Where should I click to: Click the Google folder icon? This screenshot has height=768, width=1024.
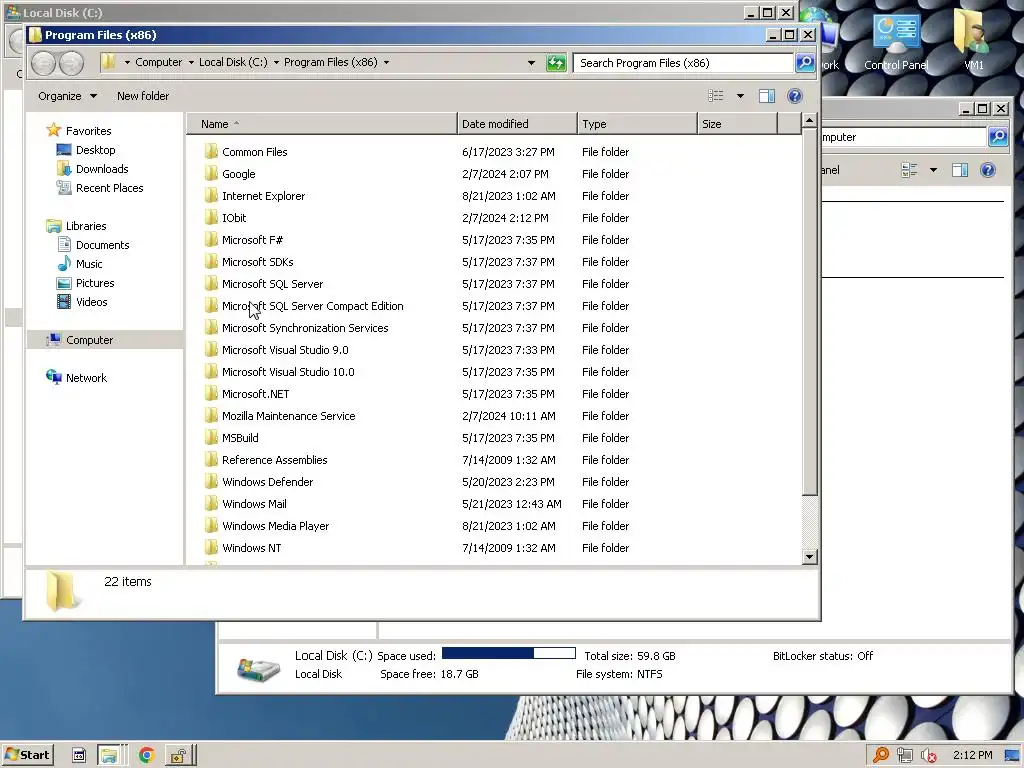[211, 174]
